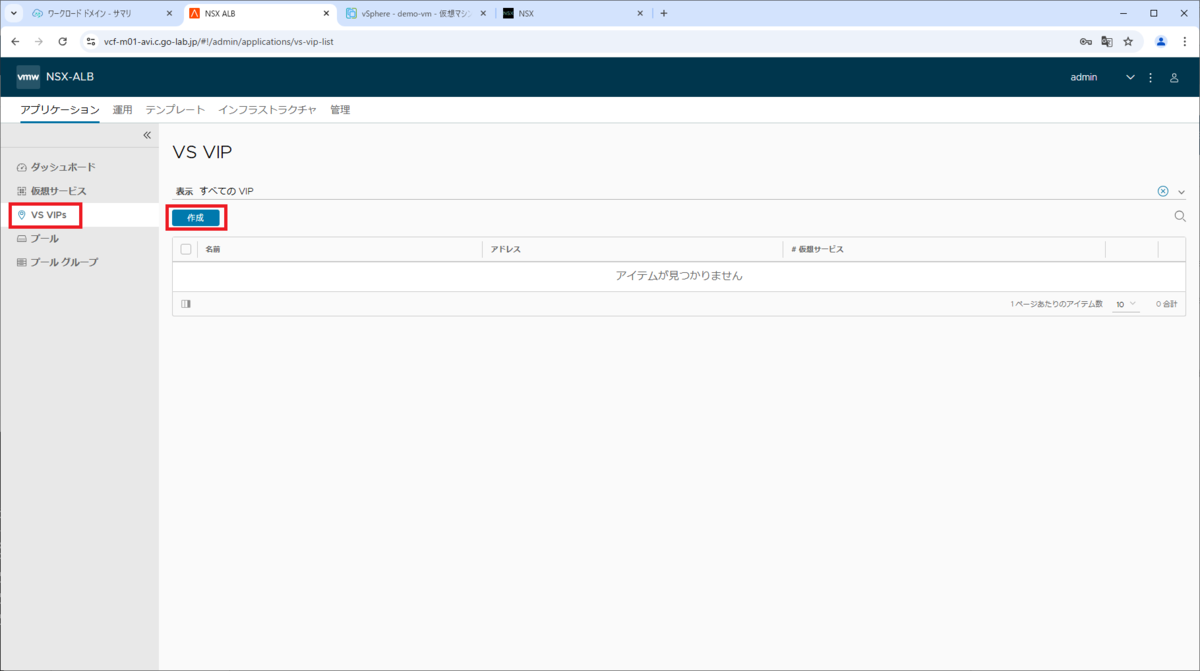The width and height of the screenshot is (1200, 671).
Task: Sort by 名前 column header
Action: pos(213,249)
